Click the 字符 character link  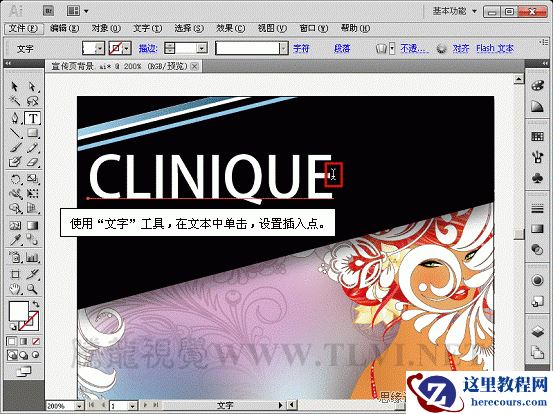301,48
